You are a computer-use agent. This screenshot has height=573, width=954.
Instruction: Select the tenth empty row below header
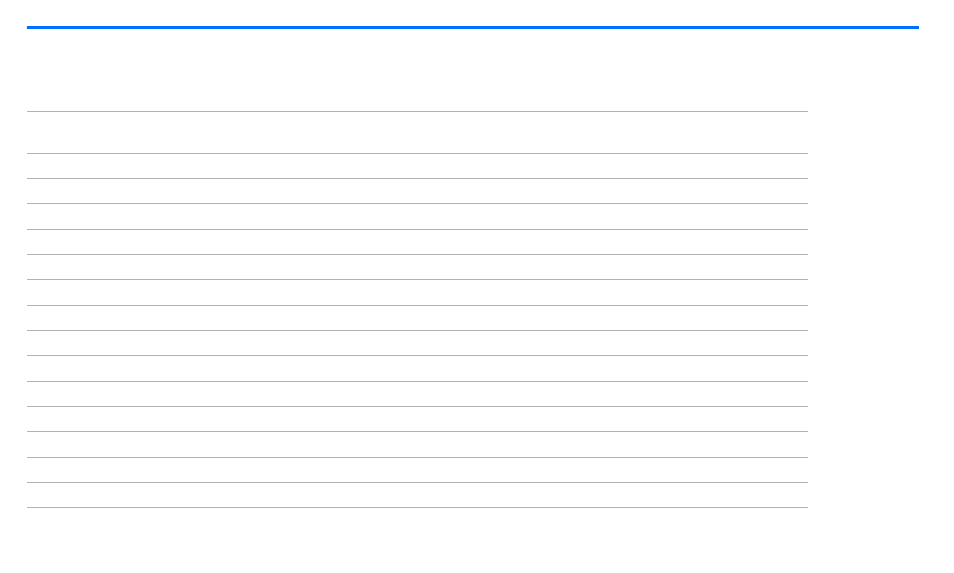tap(417, 394)
